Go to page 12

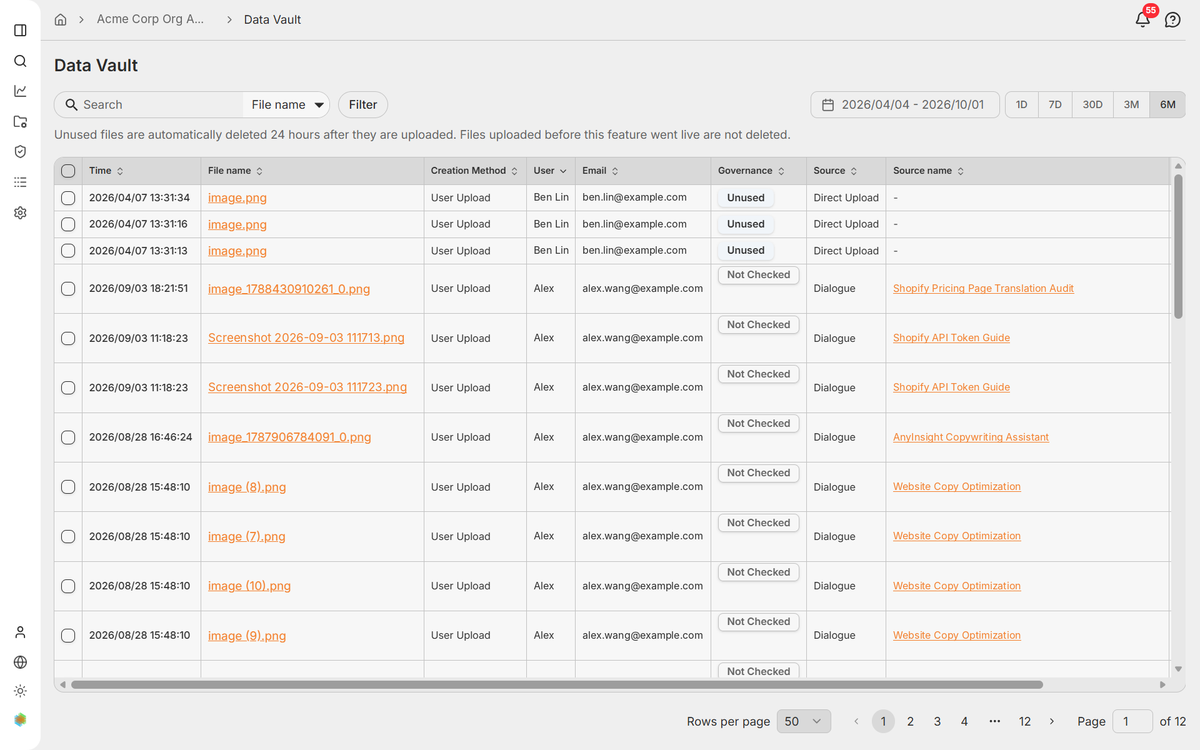[1025, 721]
